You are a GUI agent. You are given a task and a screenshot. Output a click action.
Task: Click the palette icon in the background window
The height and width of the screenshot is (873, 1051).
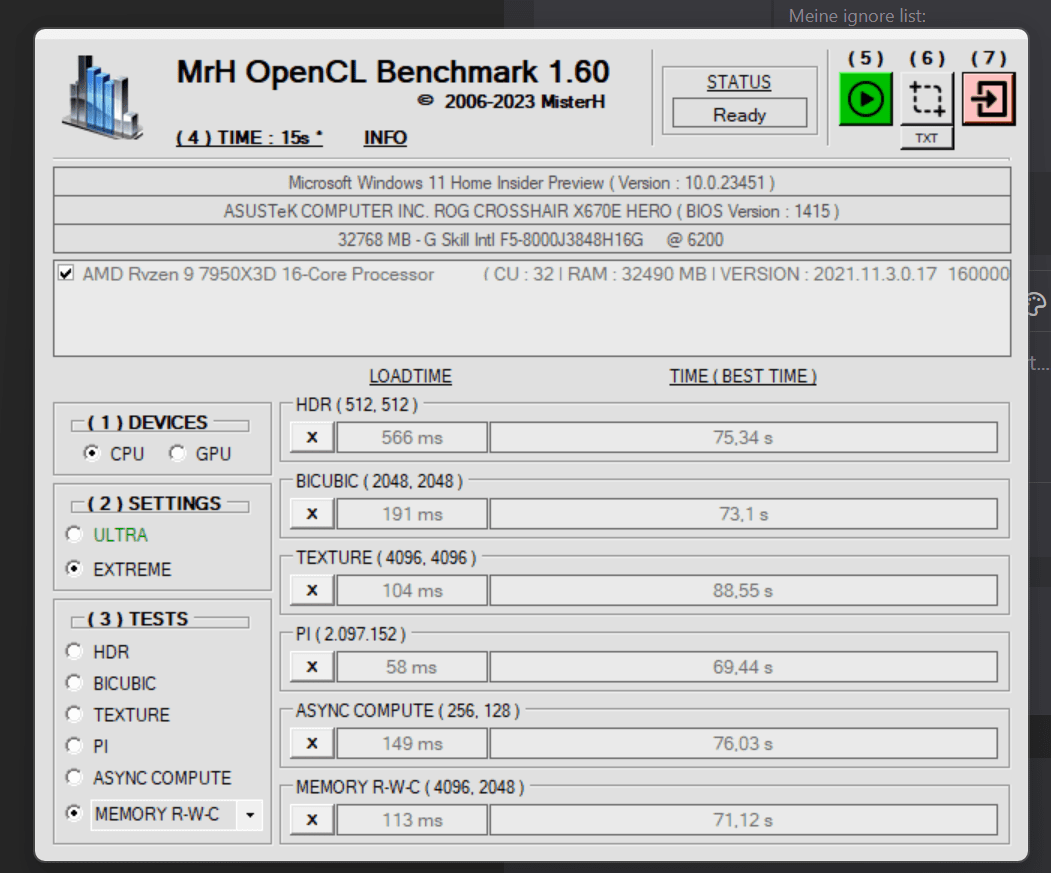click(x=1036, y=304)
